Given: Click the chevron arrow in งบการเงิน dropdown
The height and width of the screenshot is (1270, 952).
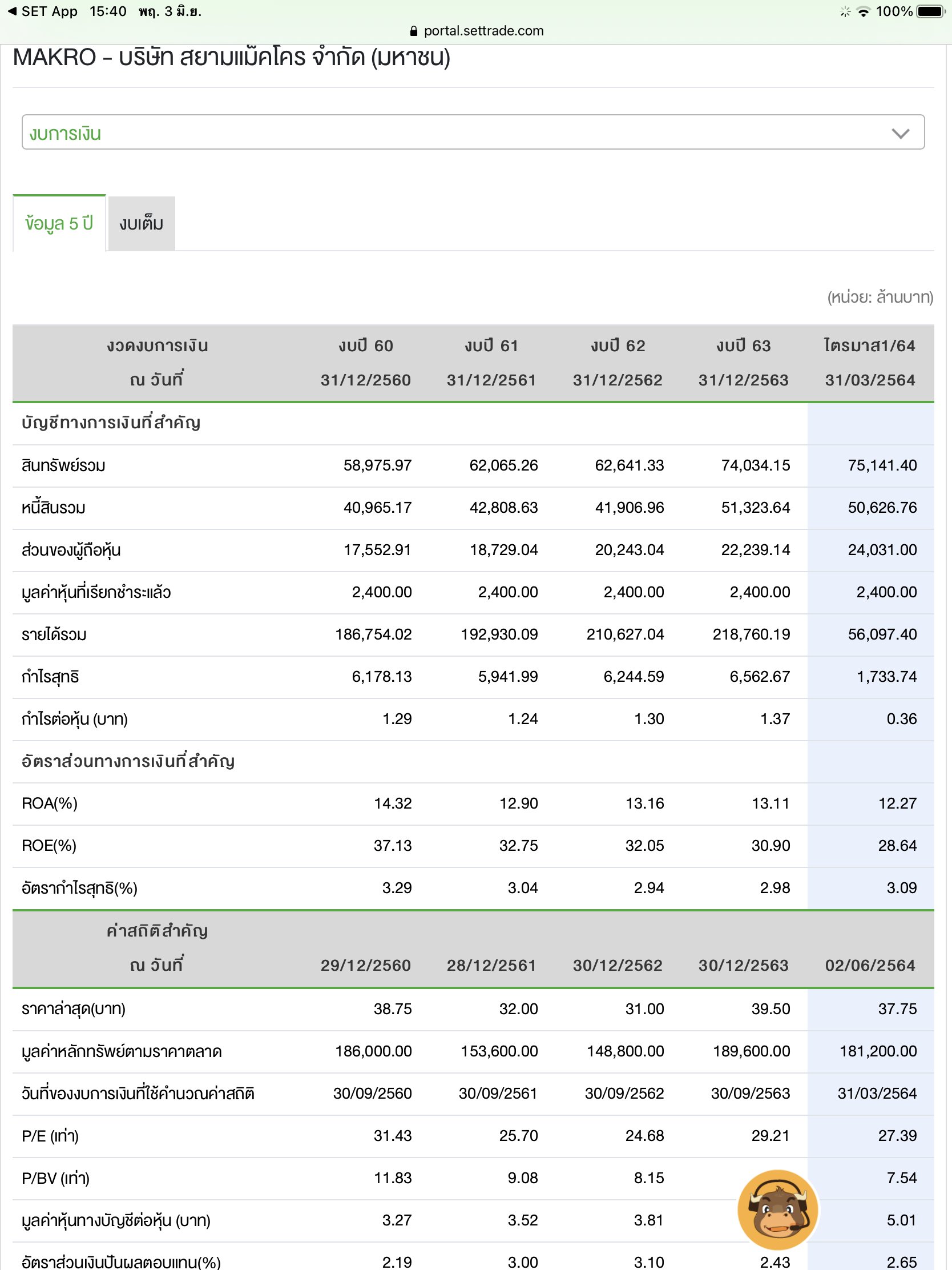Looking at the screenshot, I should (x=901, y=134).
